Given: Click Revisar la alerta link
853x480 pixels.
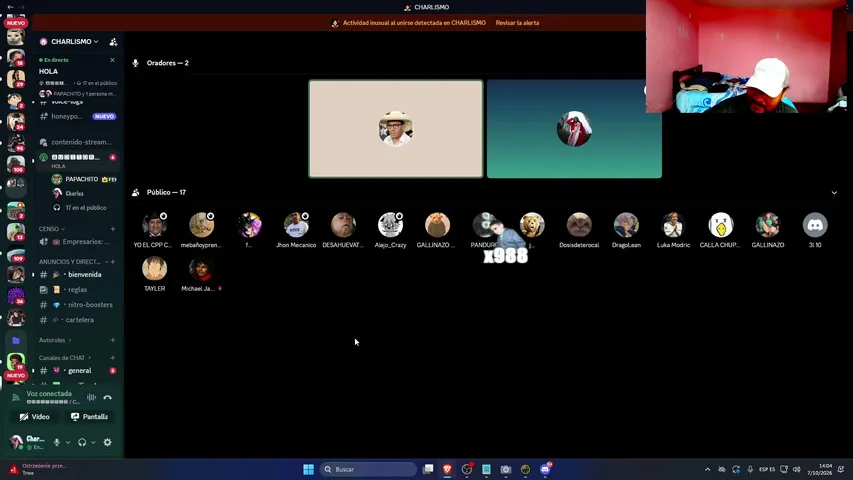Looking at the screenshot, I should pyautogui.click(x=517, y=23).
